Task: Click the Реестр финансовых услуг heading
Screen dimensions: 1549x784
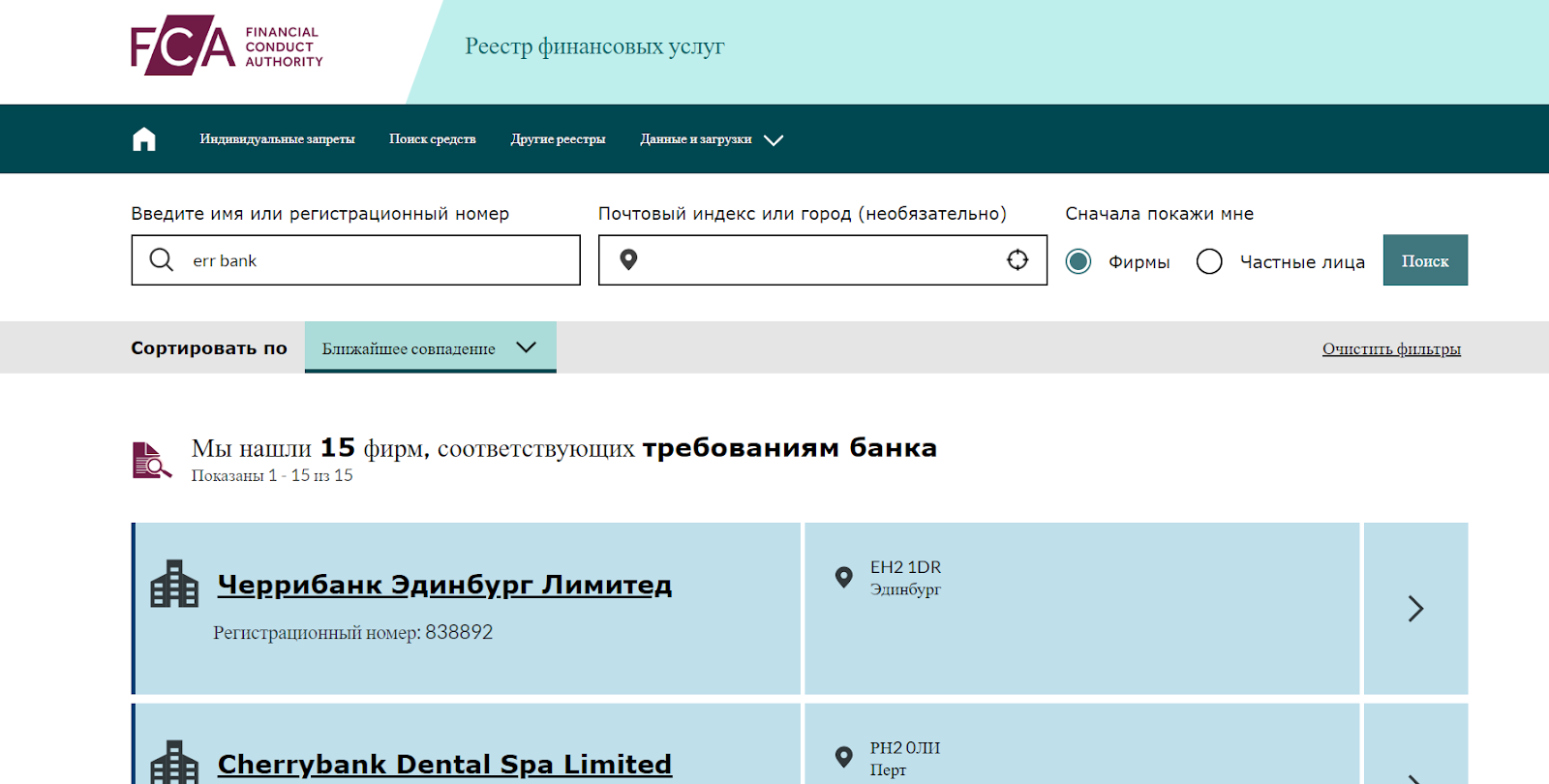Action: [x=594, y=46]
